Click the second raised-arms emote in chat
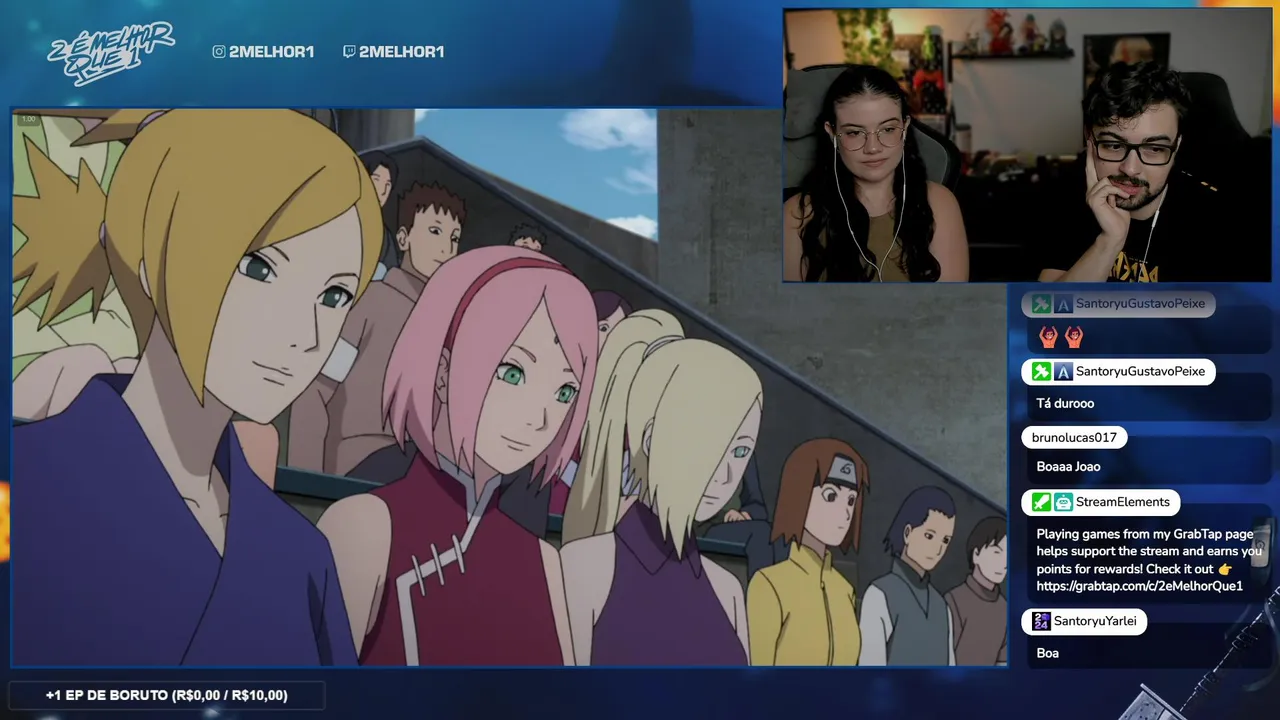Screen dimensions: 1280x720 click(x=1073, y=337)
